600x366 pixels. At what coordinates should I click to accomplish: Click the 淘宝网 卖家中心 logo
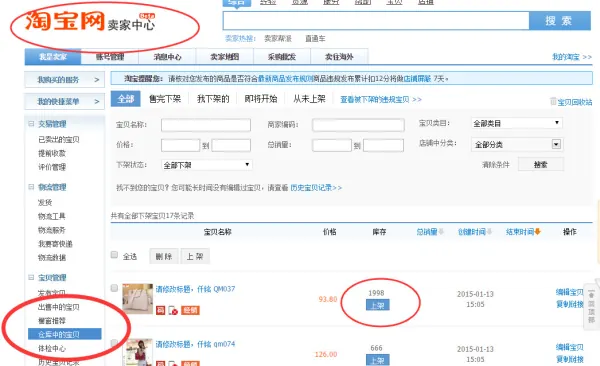click(x=90, y=21)
